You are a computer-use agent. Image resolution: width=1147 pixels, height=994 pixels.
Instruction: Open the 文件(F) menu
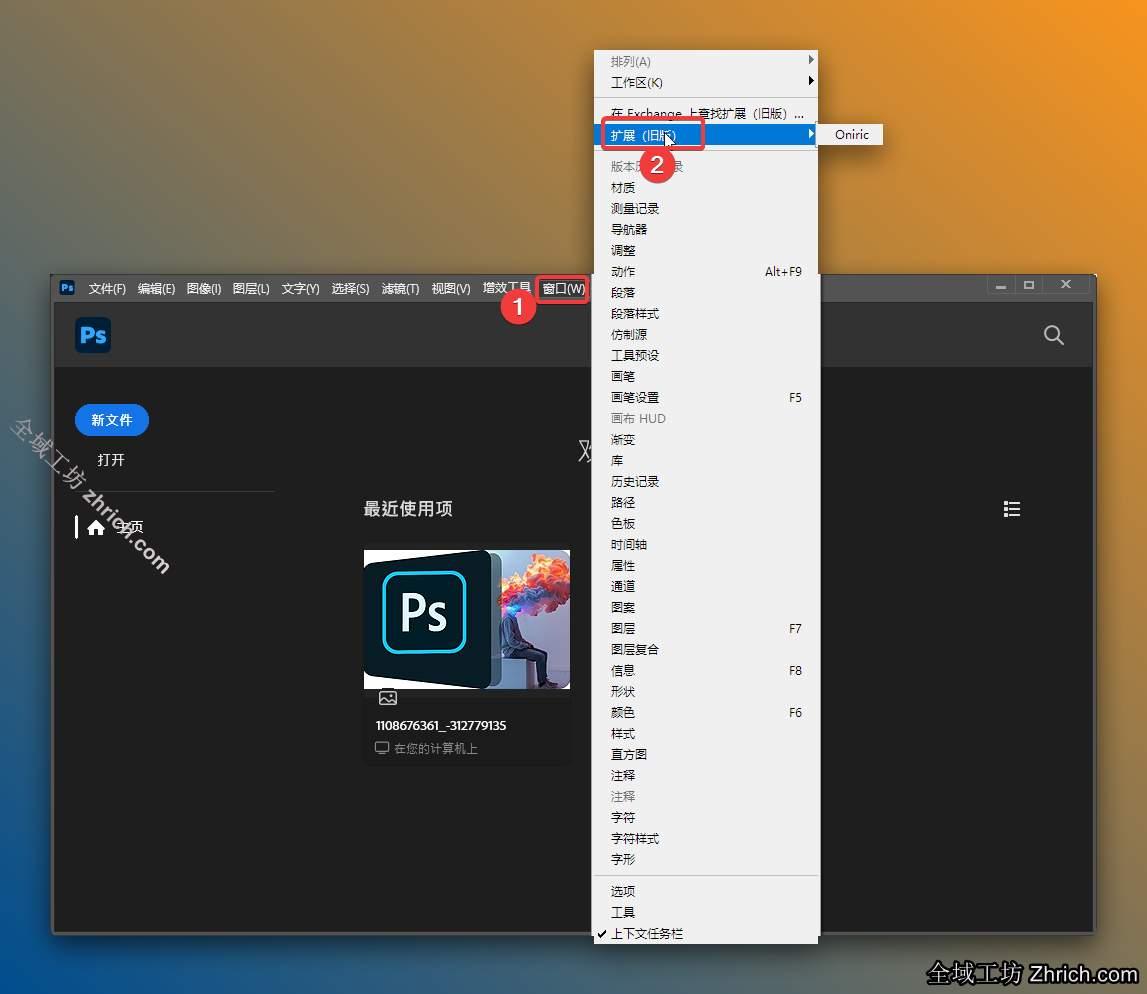pos(107,289)
